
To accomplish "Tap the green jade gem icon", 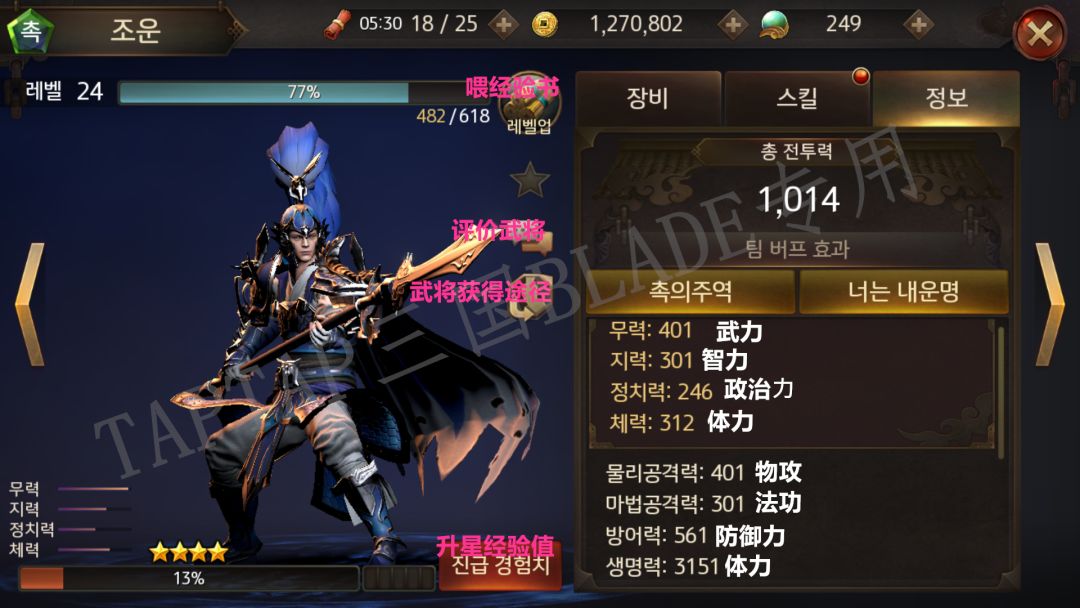I will pyautogui.click(x=773, y=25).
